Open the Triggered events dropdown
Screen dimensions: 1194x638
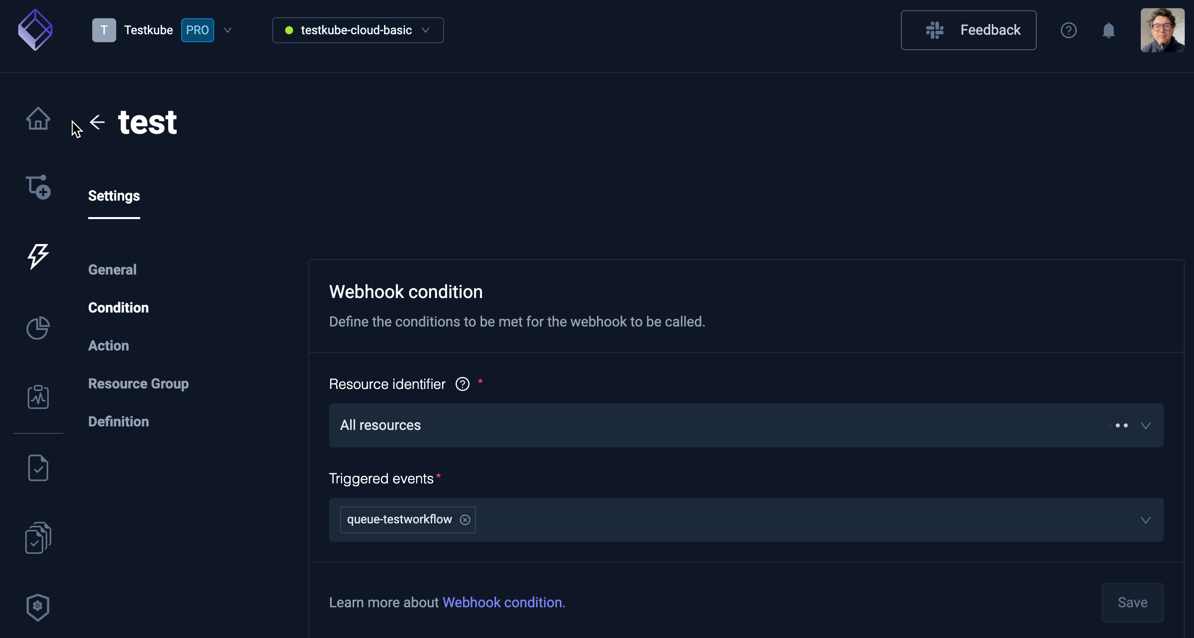click(x=1145, y=519)
